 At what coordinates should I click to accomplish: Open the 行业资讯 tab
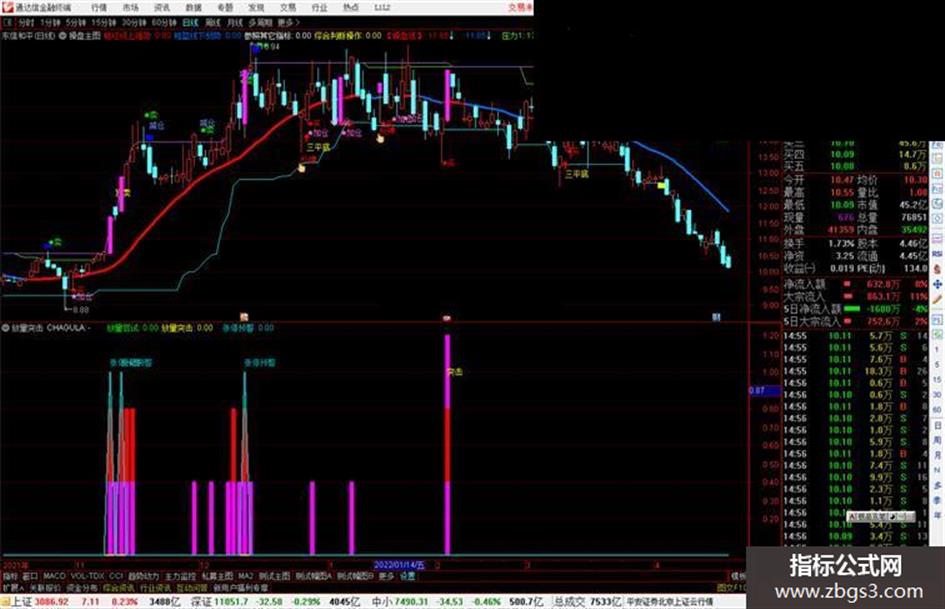[x=155, y=587]
